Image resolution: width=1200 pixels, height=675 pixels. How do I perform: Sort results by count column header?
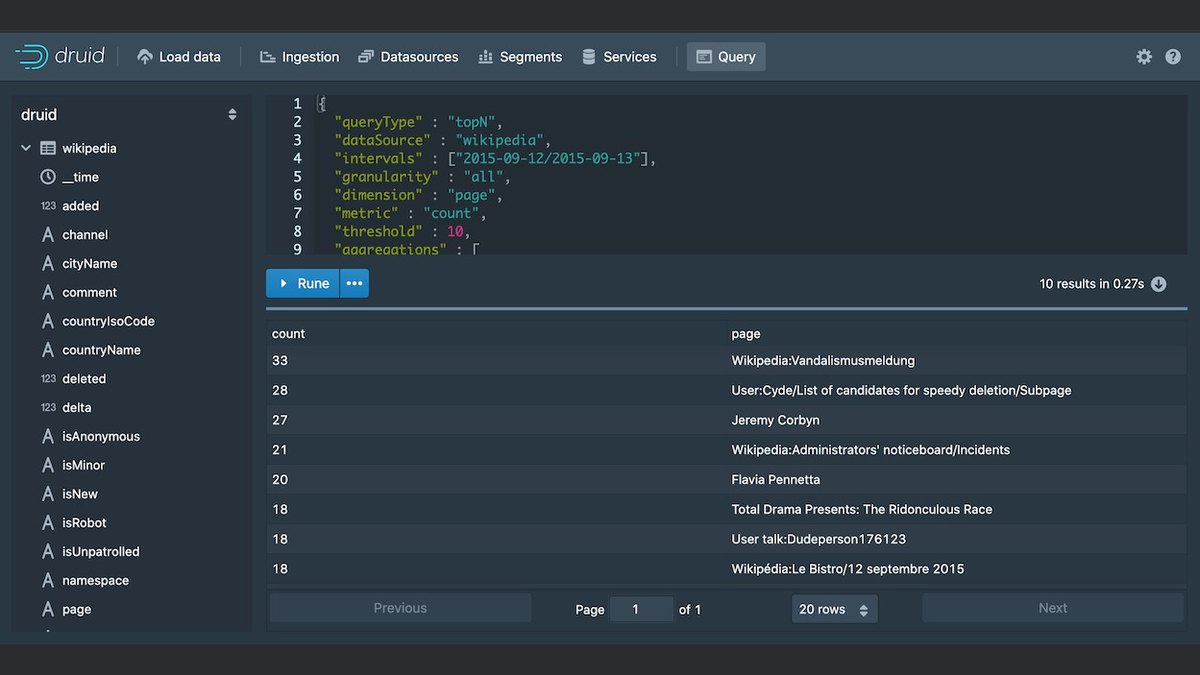click(x=288, y=334)
